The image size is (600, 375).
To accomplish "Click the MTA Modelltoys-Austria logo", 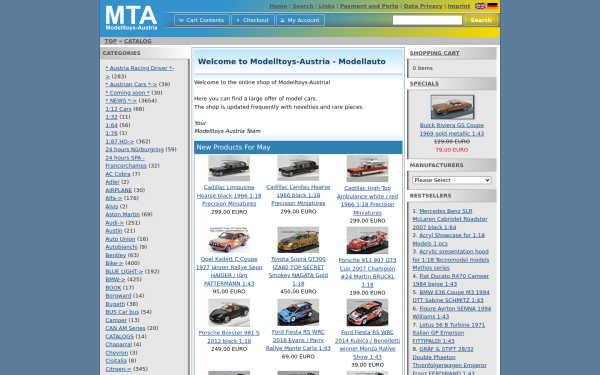I will click(131, 18).
